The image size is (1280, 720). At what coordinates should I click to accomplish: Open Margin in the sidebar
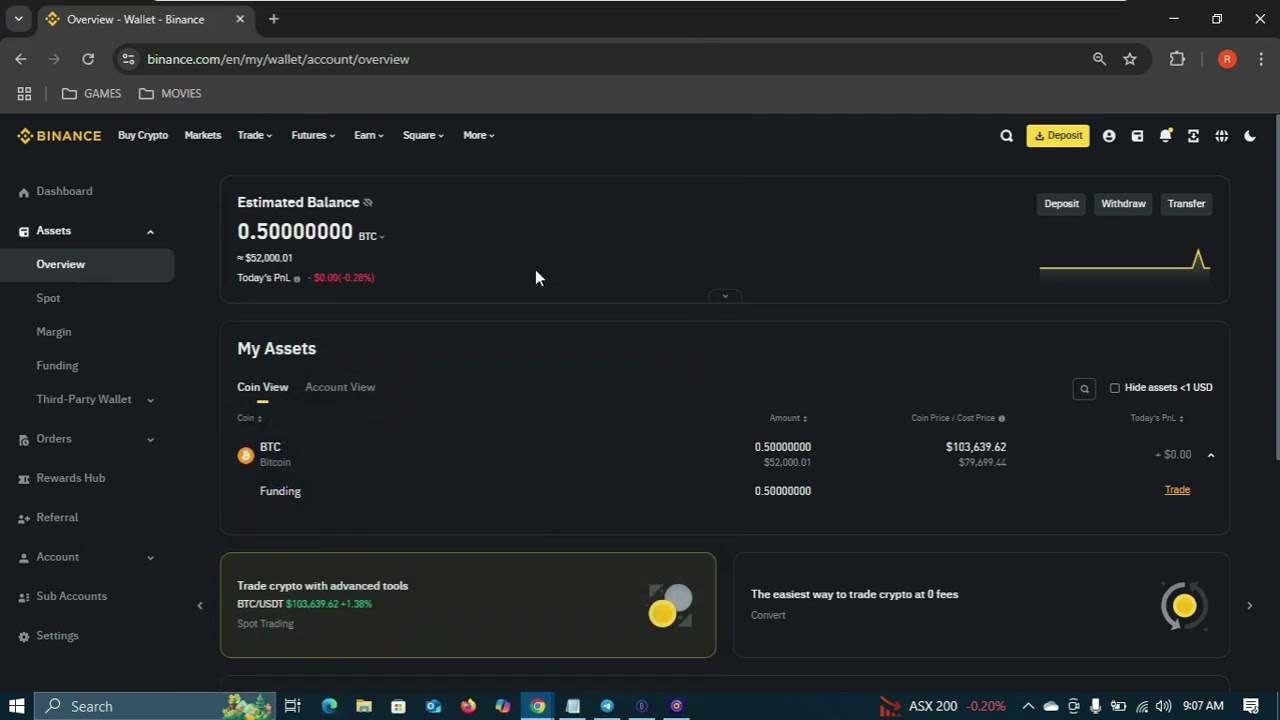tap(54, 332)
